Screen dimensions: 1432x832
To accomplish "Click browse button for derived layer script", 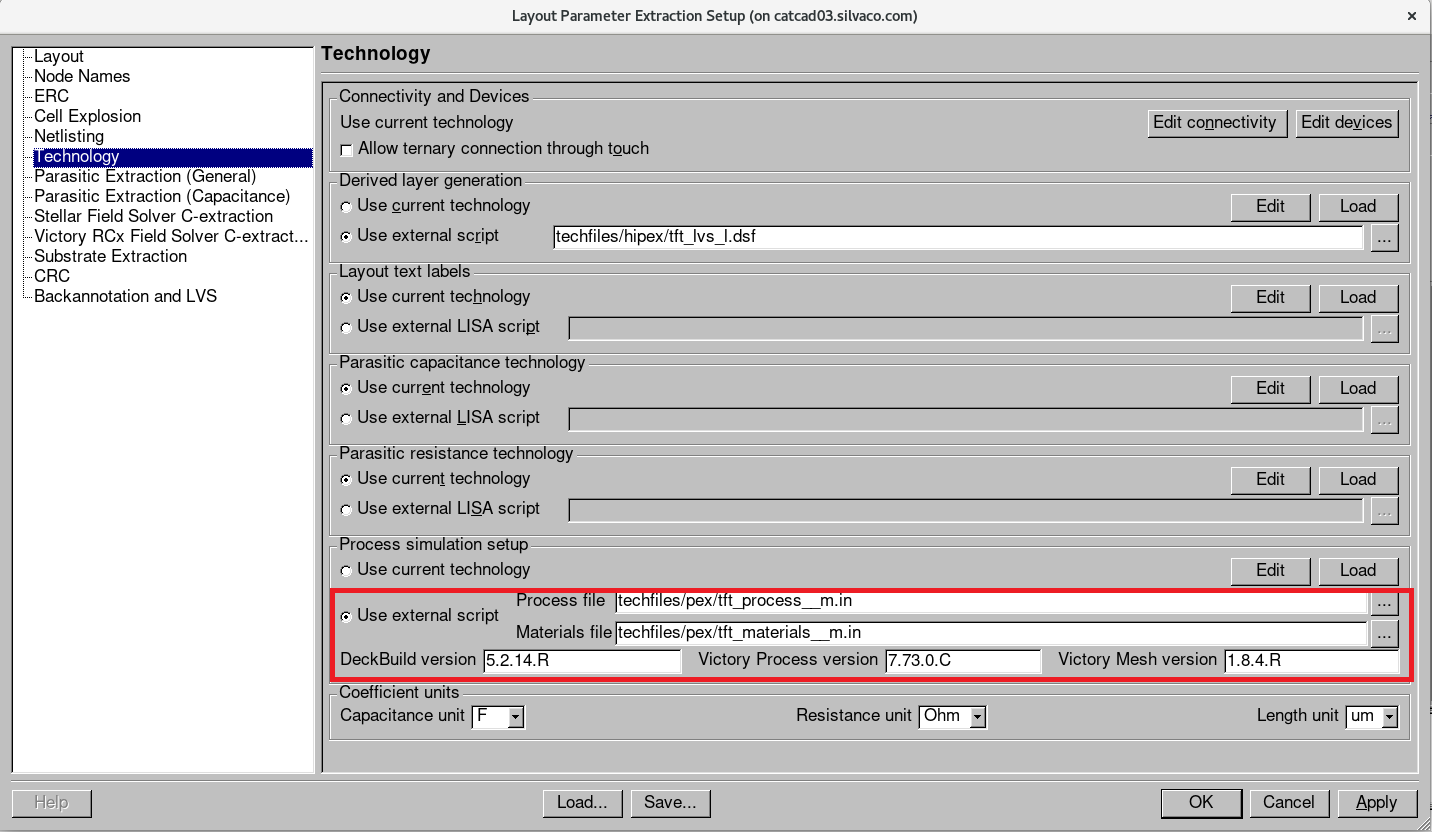I will [1384, 238].
